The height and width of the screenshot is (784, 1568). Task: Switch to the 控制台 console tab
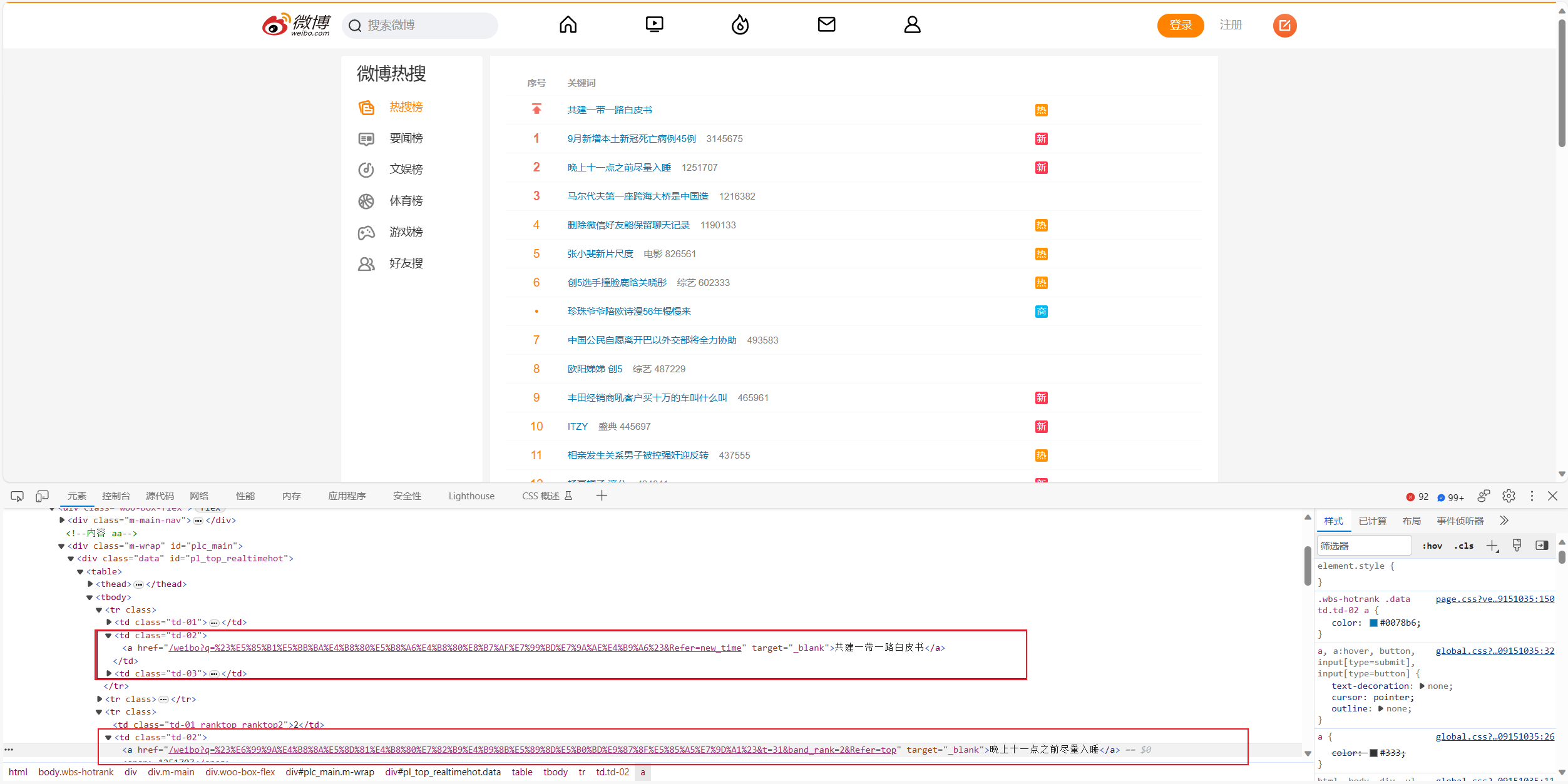116,496
